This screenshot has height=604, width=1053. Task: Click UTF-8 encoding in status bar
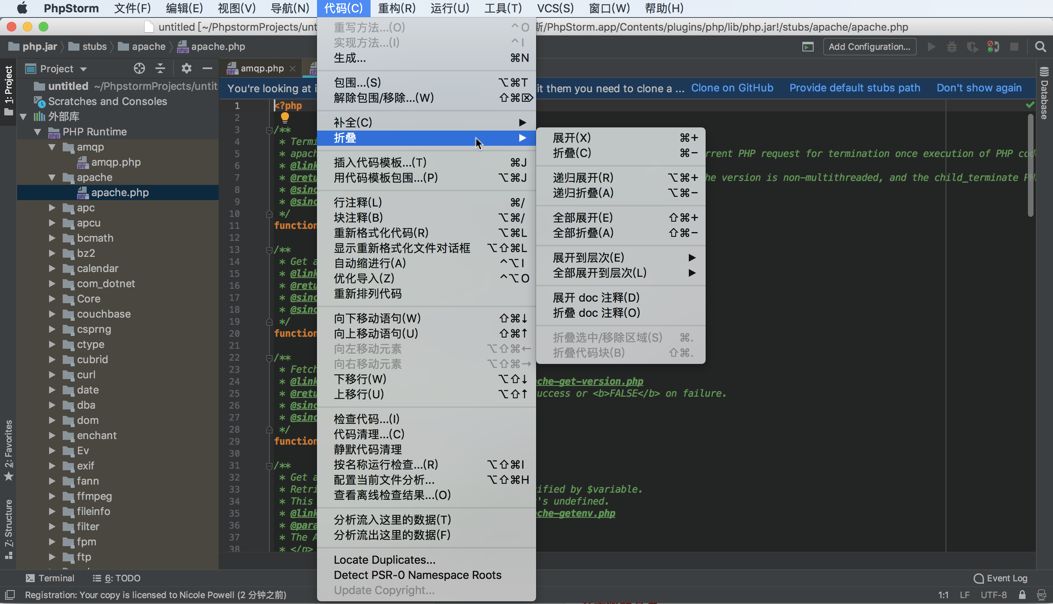(x=993, y=595)
